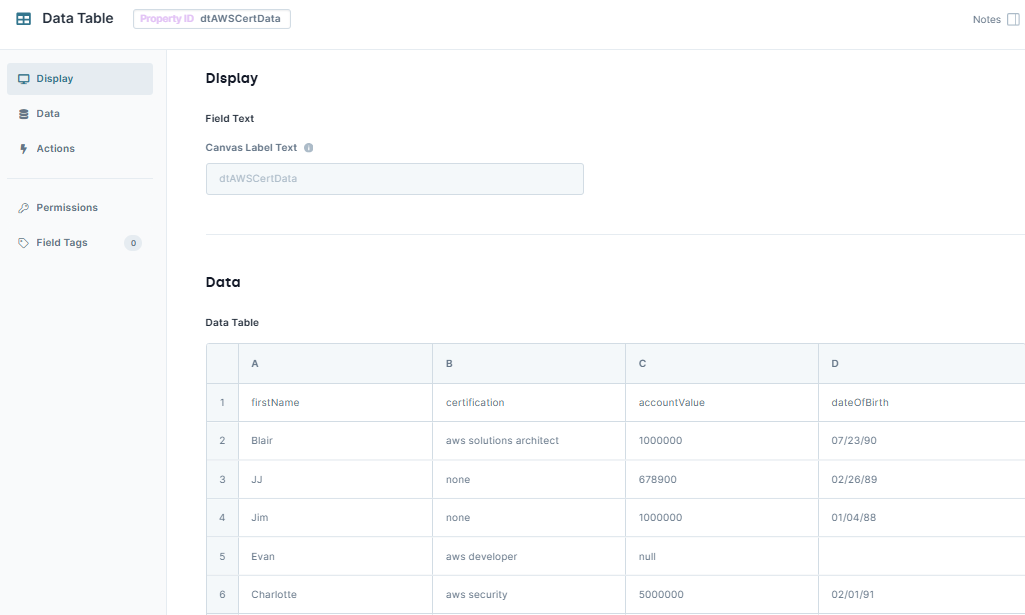Click inside the Canvas Label Text field
1025x615 pixels.
tap(394, 178)
